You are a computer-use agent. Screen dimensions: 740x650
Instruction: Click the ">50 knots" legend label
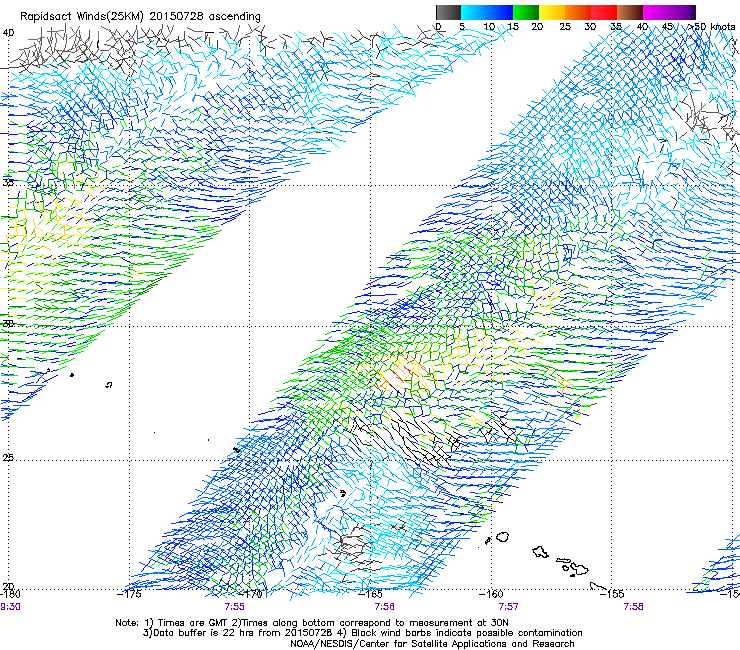(x=712, y=27)
